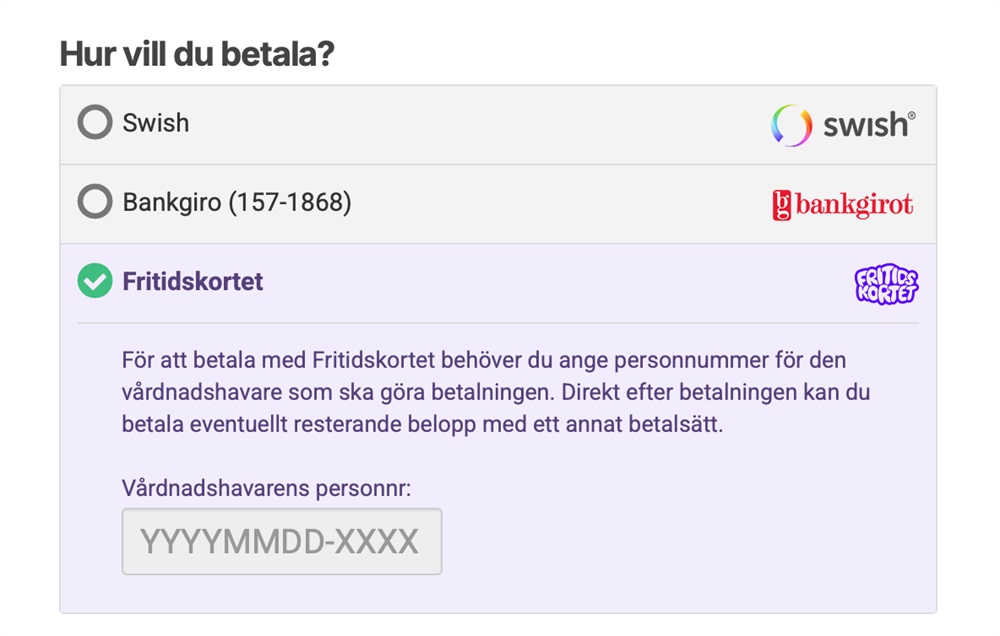Click the green Fritidskortet checkmark
The width and height of the screenshot is (1000, 636).
click(95, 282)
